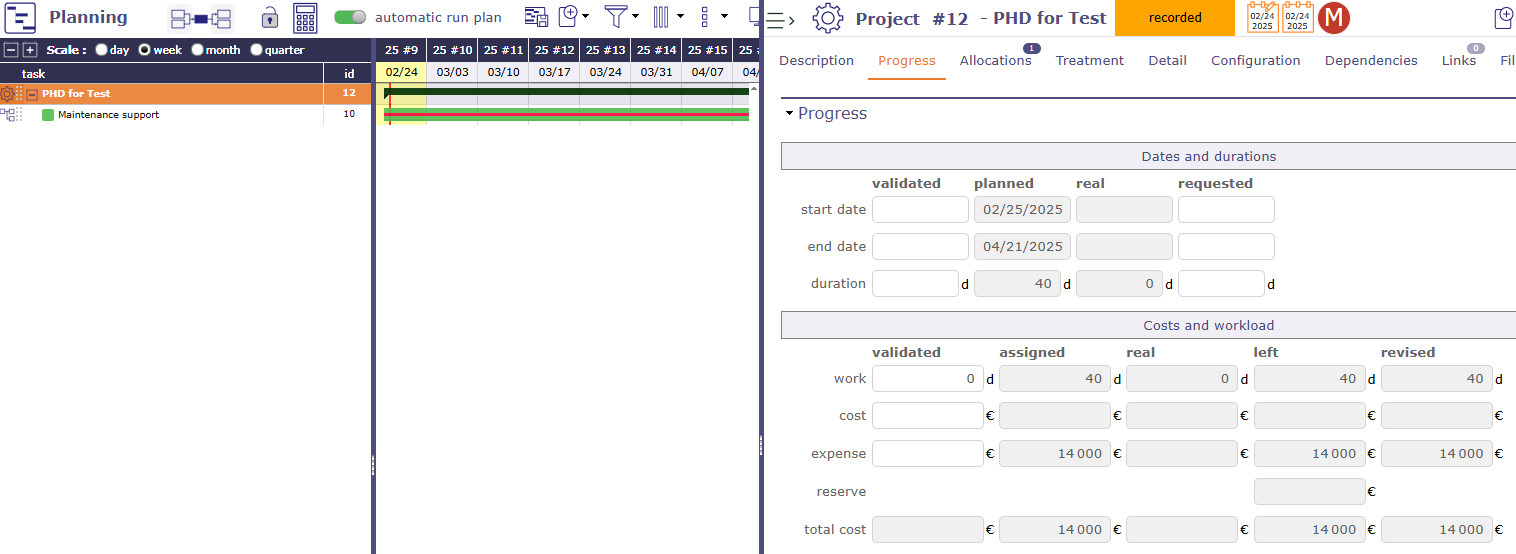Viewport: 1516px width, 554px height.
Task: Click the last update calendar icon
Action: click(x=1297, y=18)
